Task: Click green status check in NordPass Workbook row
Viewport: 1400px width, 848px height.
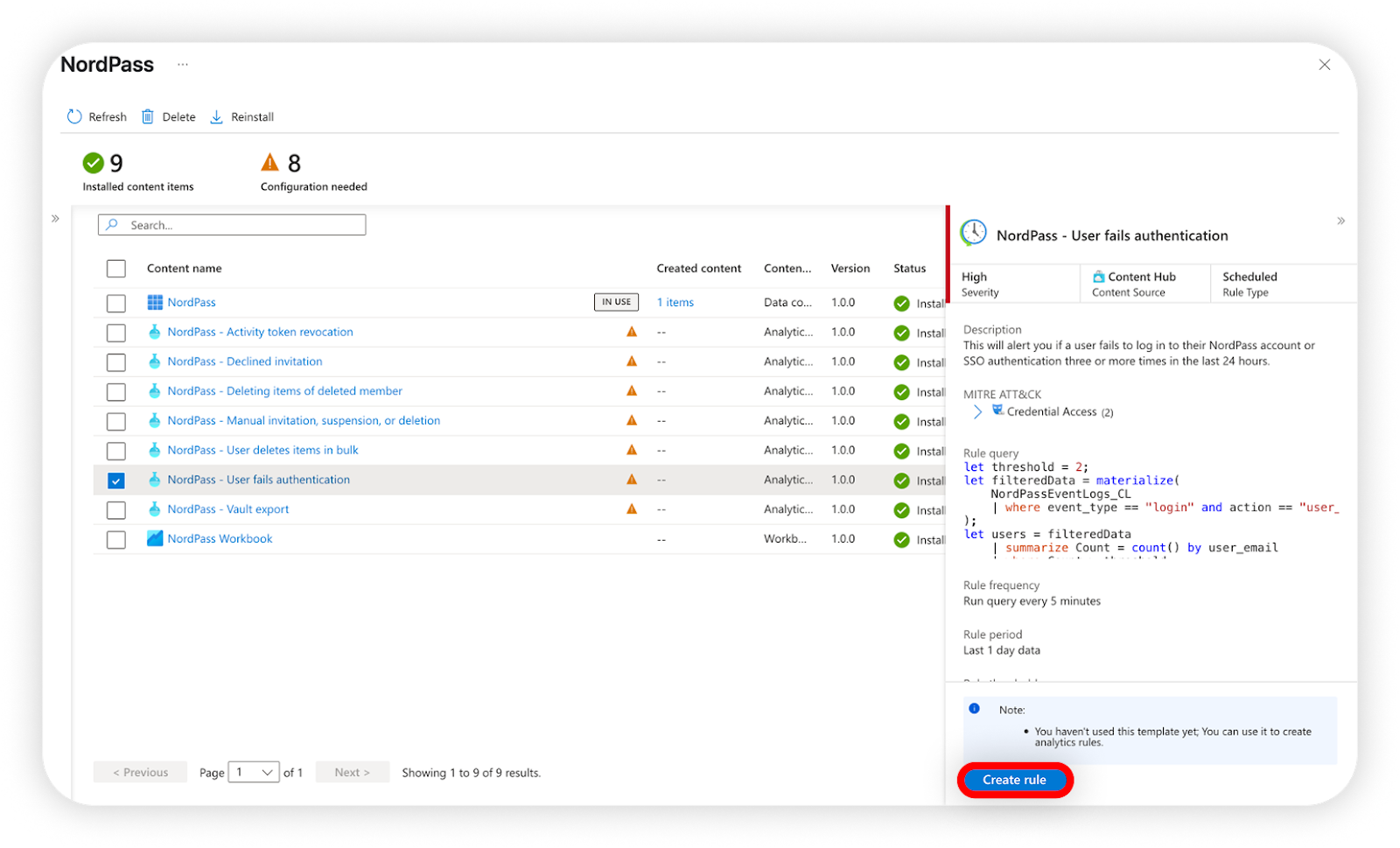Action: click(x=901, y=540)
